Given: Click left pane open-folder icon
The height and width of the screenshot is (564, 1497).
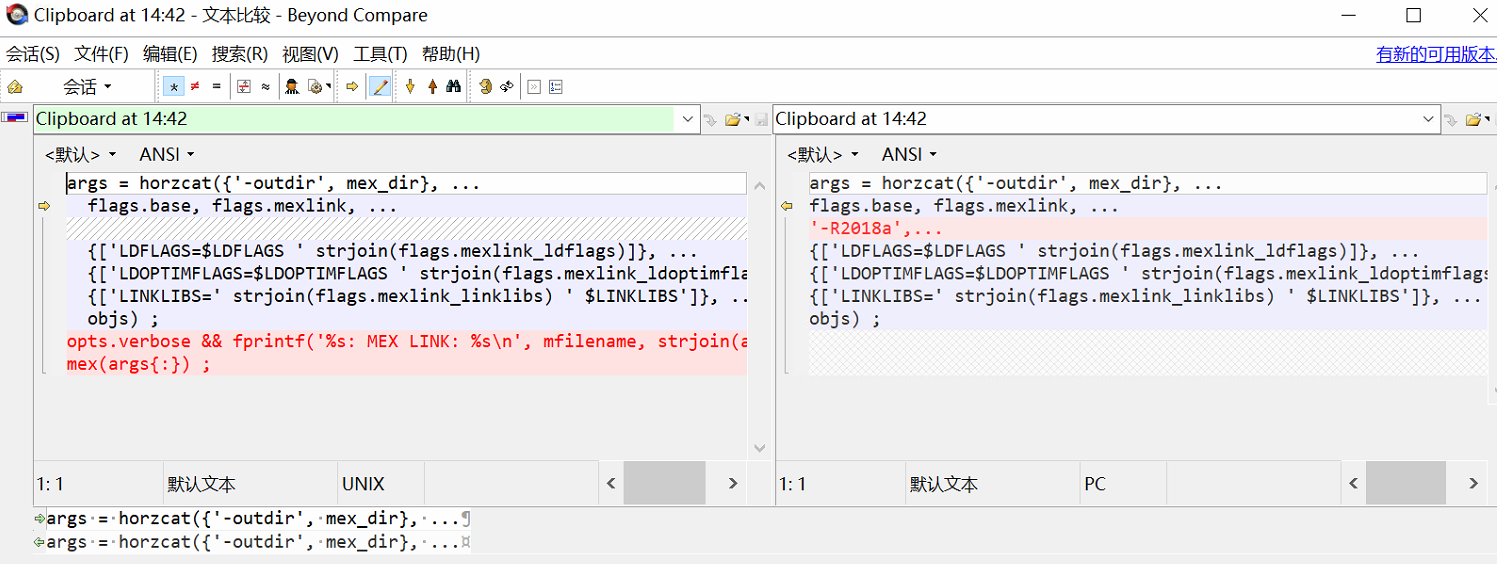Looking at the screenshot, I should 732,120.
